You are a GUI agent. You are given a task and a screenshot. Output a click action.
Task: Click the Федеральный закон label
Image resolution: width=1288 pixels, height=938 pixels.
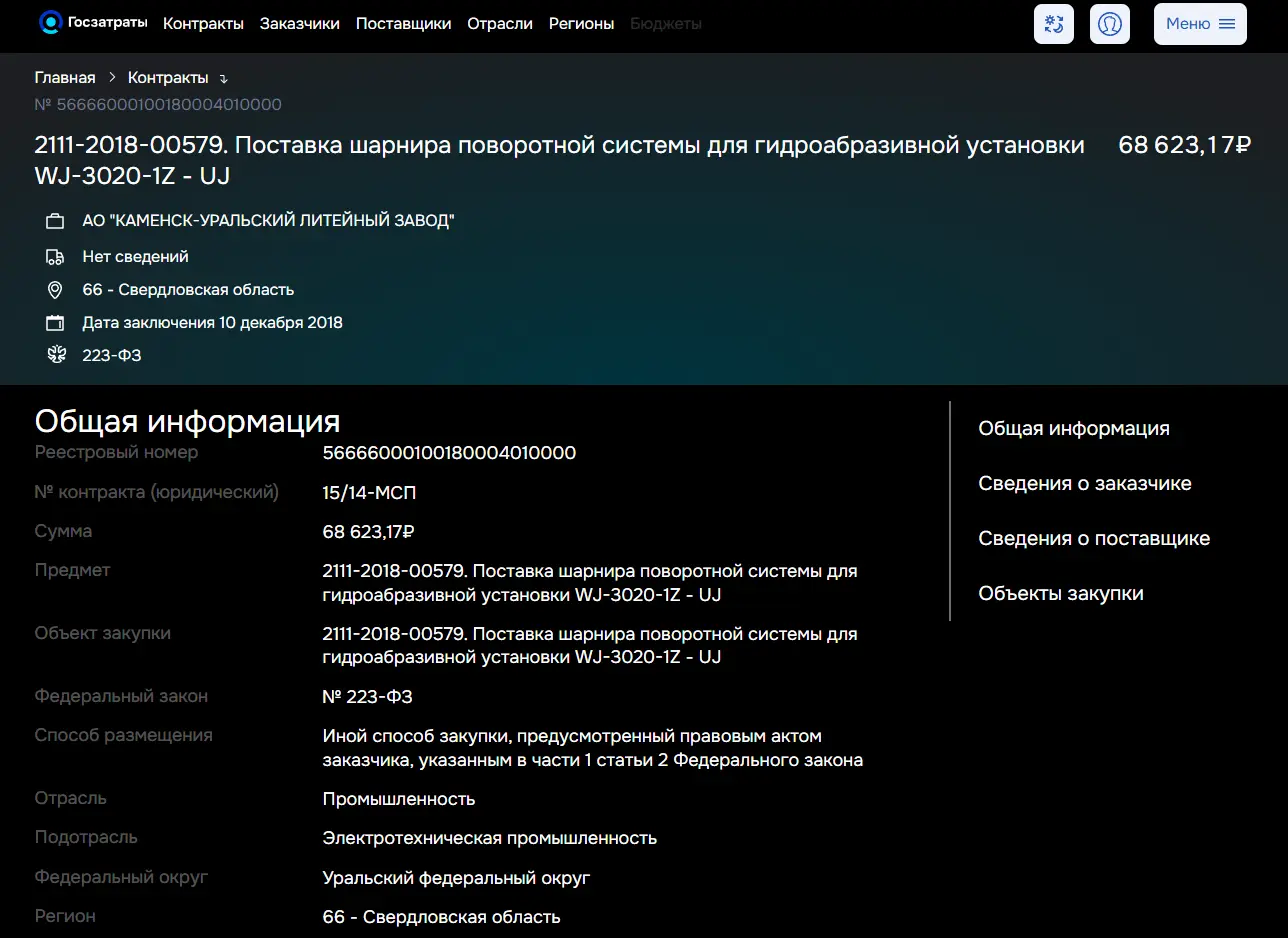[x=122, y=696]
